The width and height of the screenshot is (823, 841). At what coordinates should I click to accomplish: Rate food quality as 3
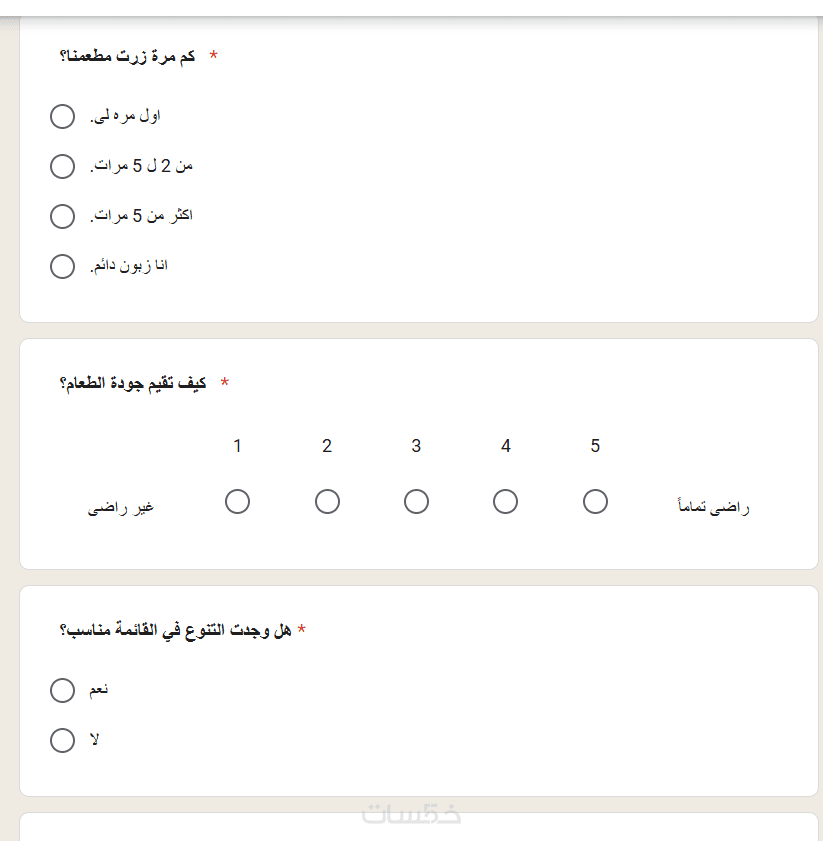(416, 501)
